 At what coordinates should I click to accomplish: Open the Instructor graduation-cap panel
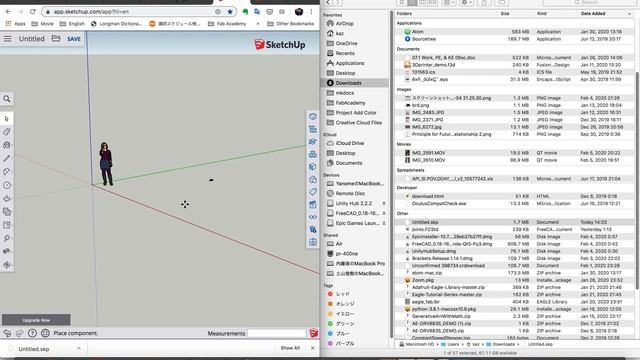point(313,142)
